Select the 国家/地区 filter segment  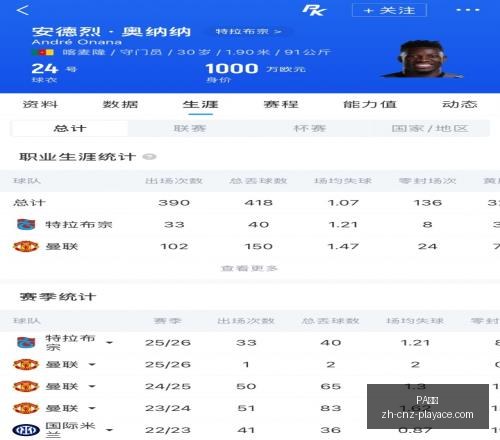[x=430, y=128]
